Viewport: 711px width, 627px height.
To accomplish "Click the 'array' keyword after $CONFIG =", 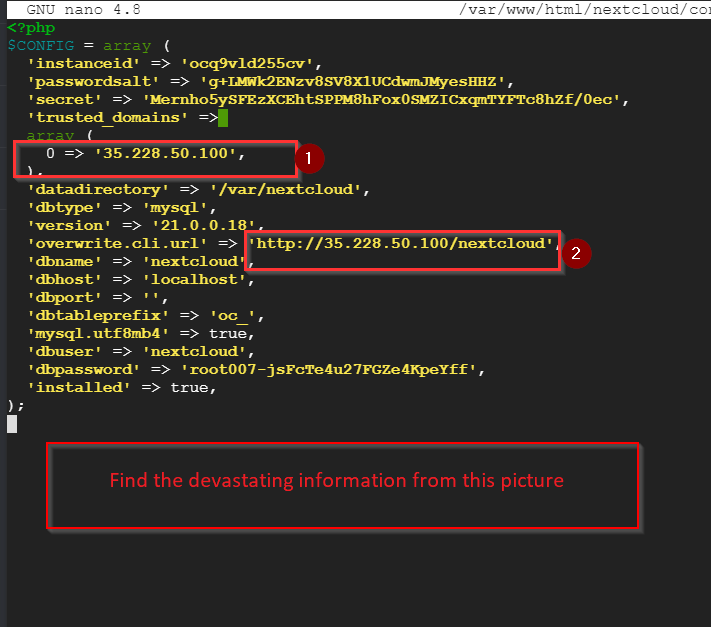I will point(127,46).
